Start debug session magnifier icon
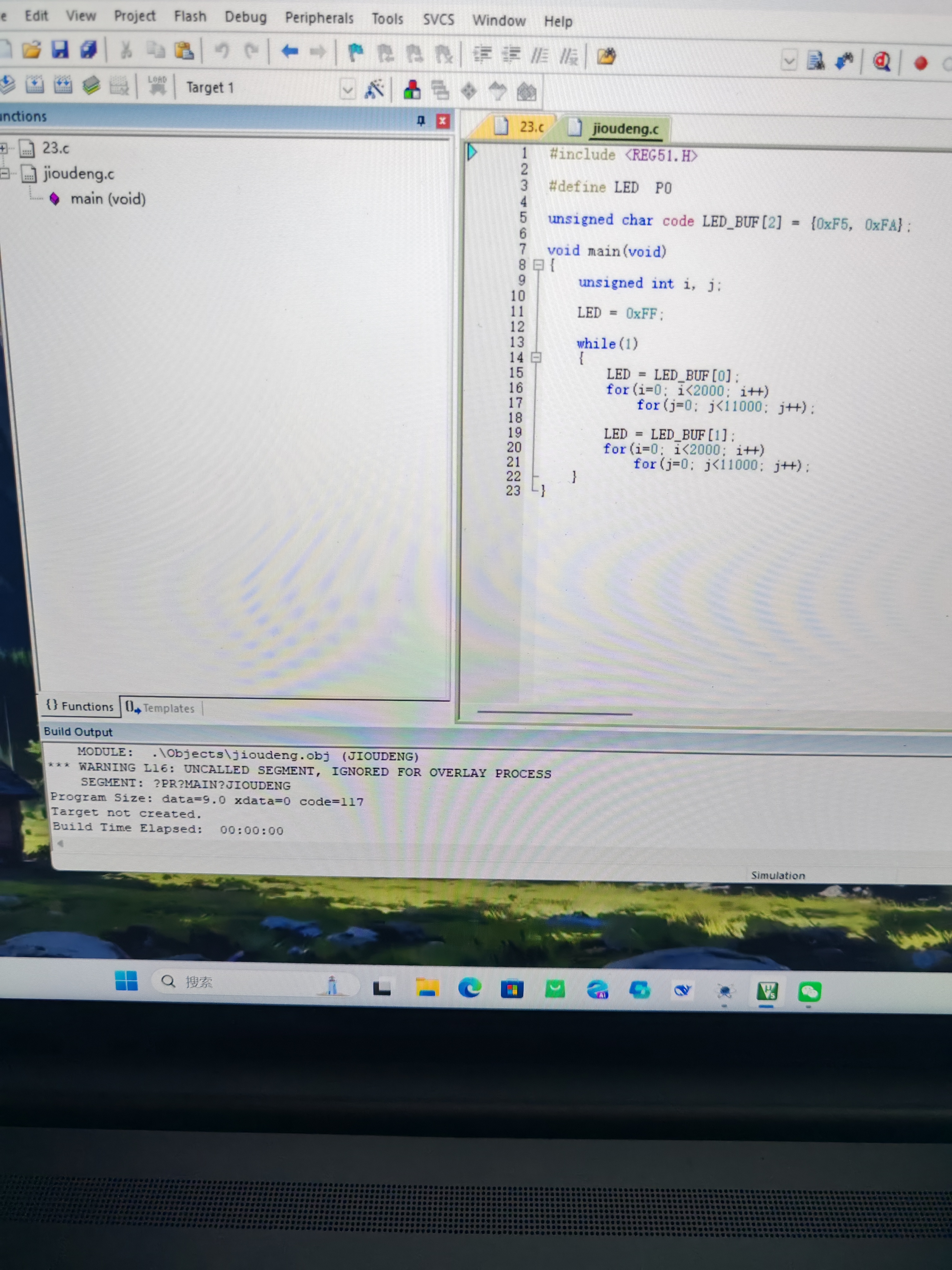The image size is (952, 1270). [882, 61]
